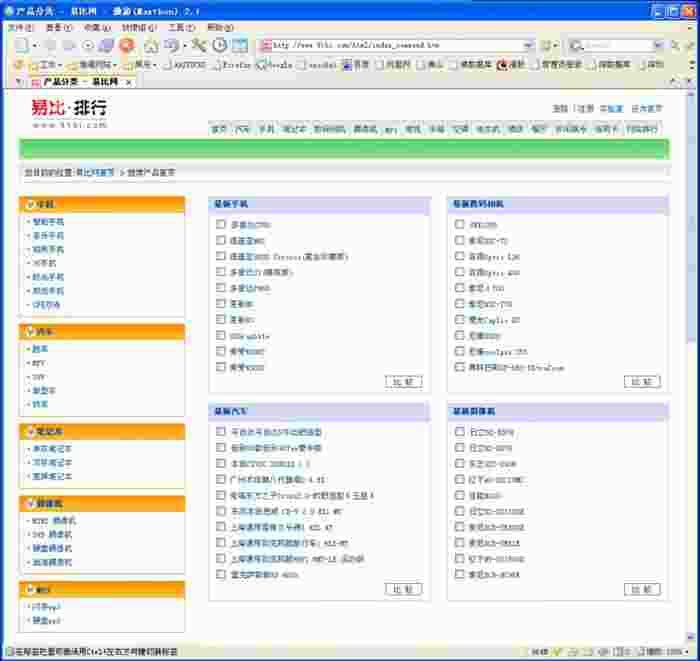Open the address bar URL dropdown arrow
The height and width of the screenshot is (661, 700).
click(529, 45)
